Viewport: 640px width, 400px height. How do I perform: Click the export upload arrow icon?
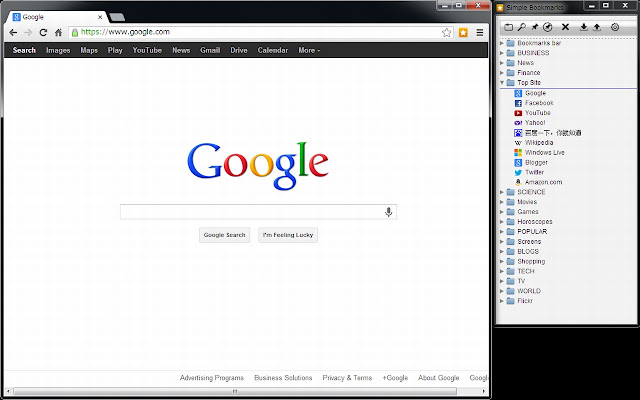pyautogui.click(x=597, y=27)
